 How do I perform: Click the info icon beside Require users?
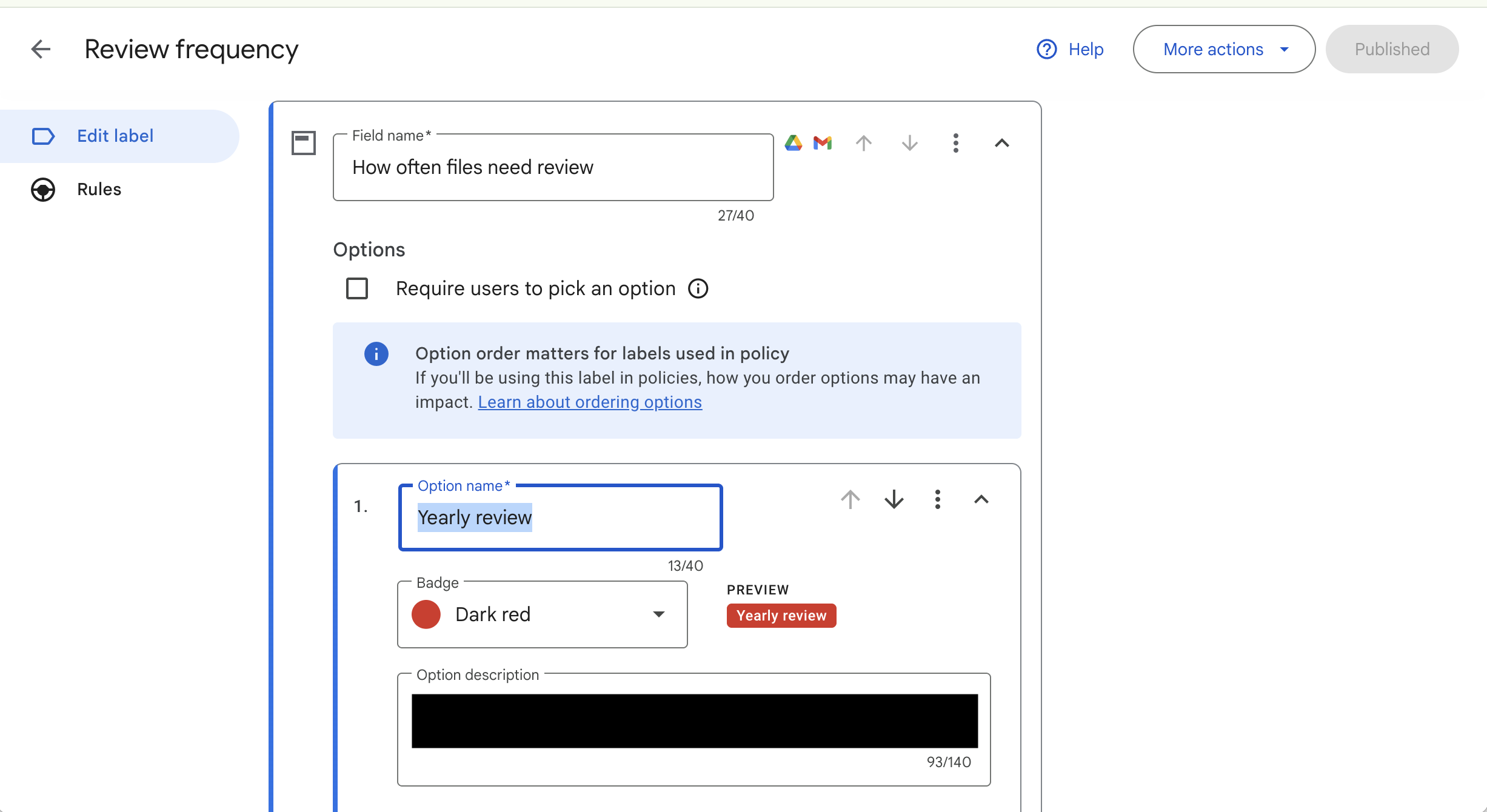[698, 288]
